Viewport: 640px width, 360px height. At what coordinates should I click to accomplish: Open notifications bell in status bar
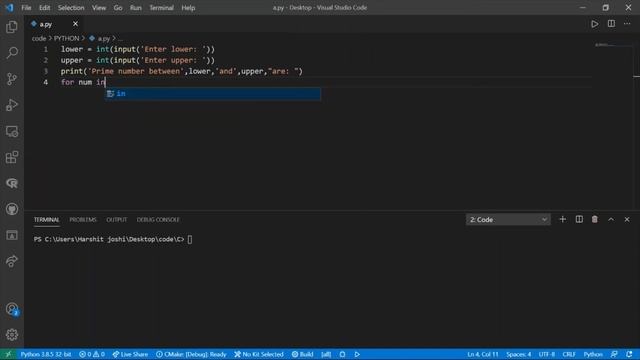[x=629, y=354]
